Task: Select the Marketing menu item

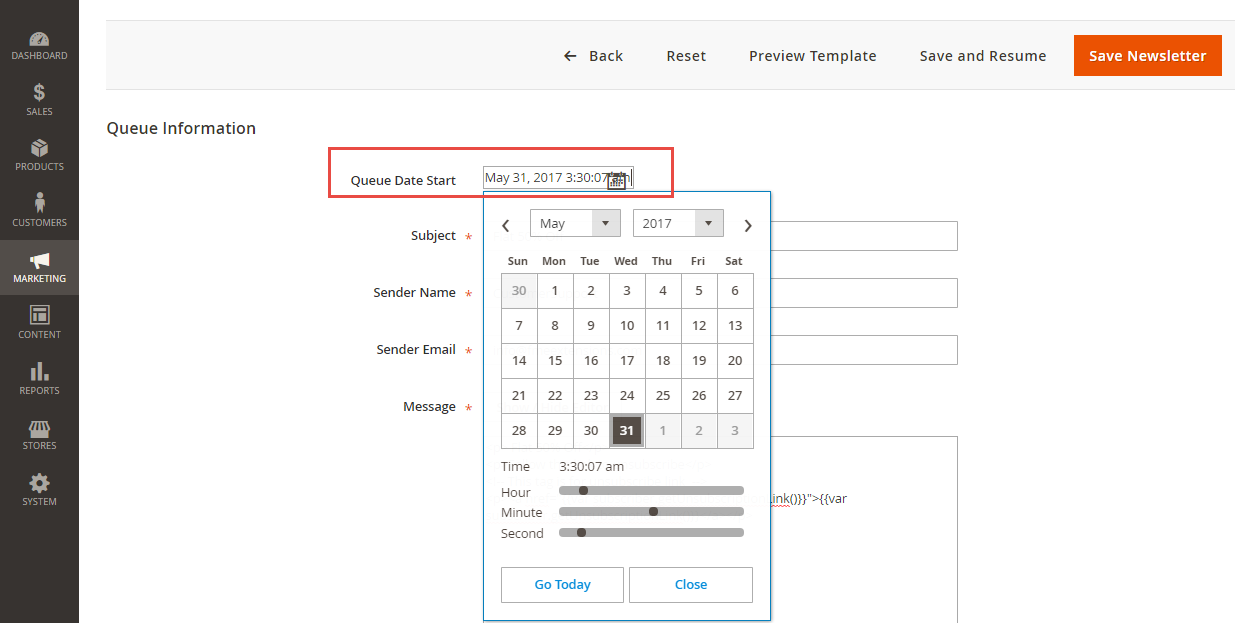Action: (39, 267)
